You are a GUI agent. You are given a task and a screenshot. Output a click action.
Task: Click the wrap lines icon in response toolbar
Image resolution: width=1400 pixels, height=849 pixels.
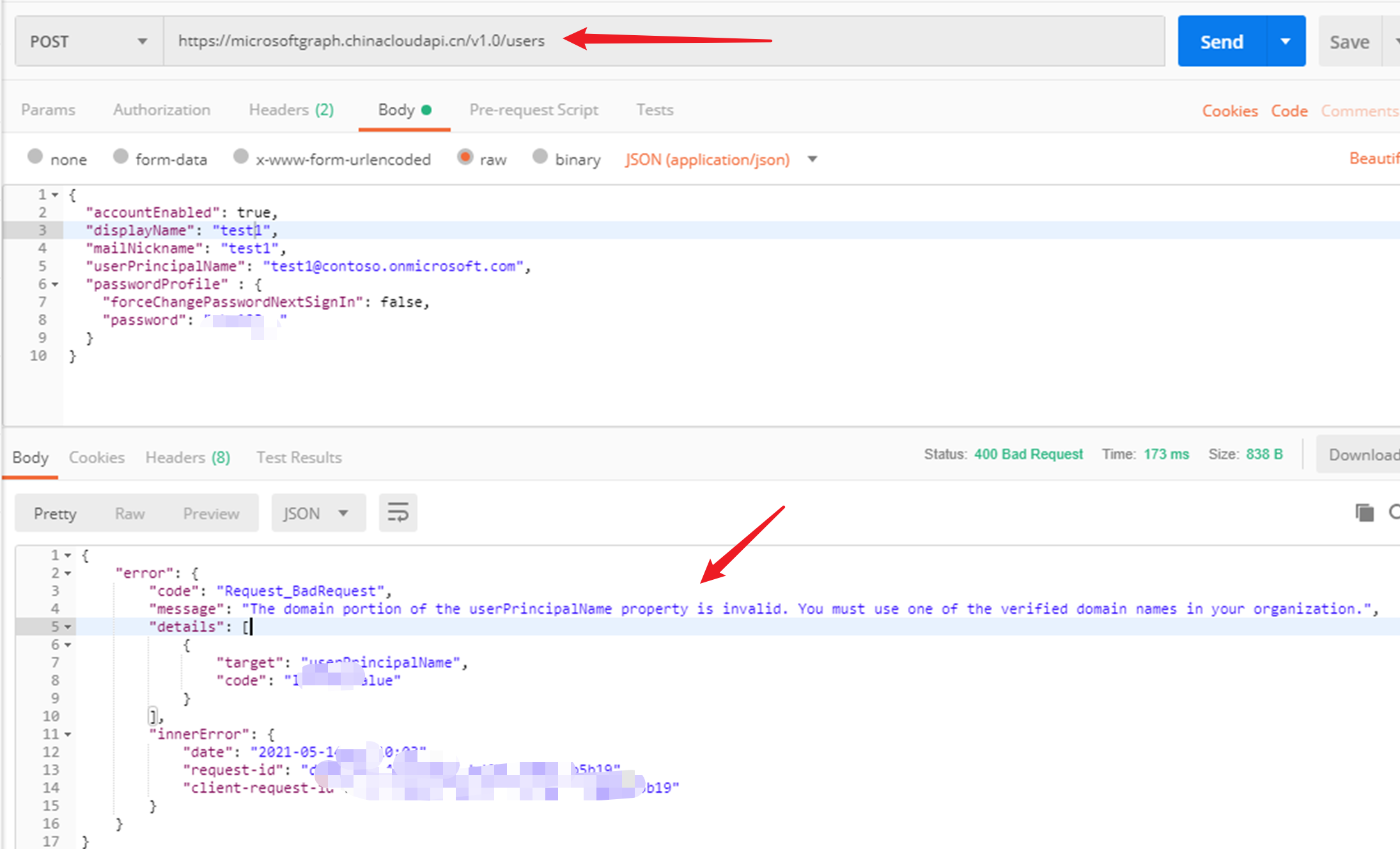click(398, 513)
